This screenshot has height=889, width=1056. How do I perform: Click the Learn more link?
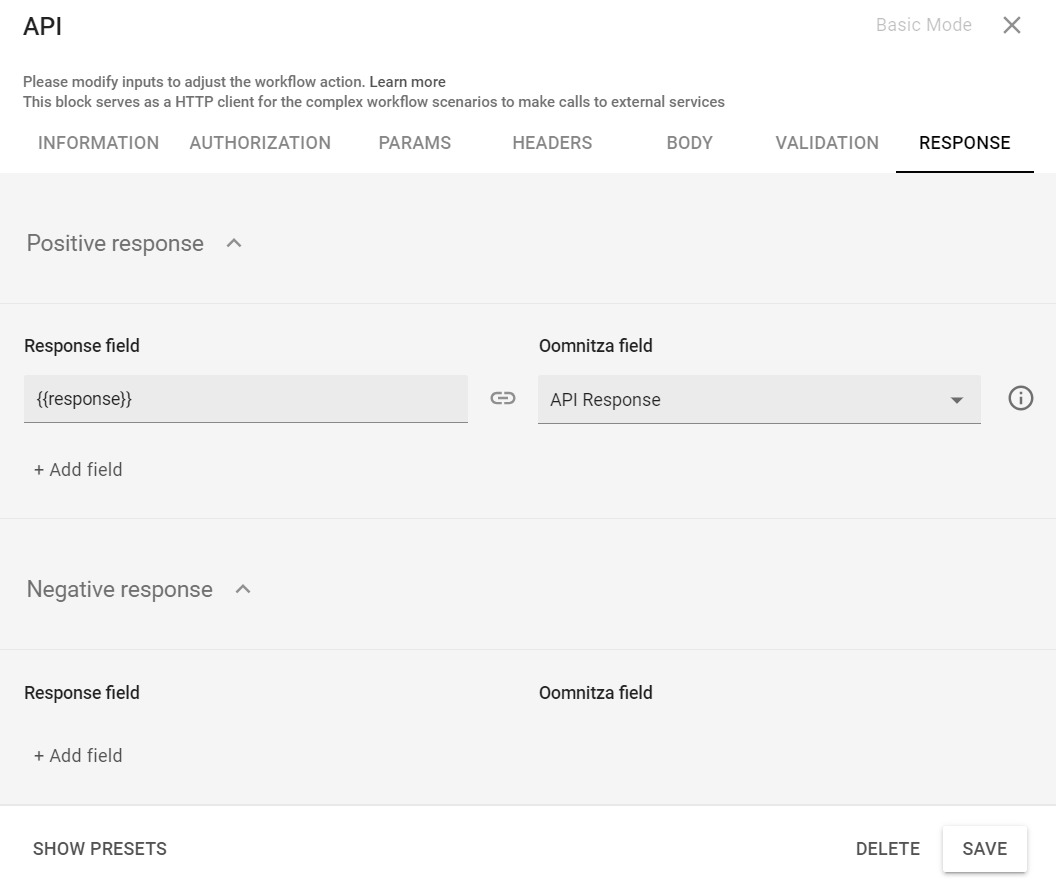coord(407,82)
